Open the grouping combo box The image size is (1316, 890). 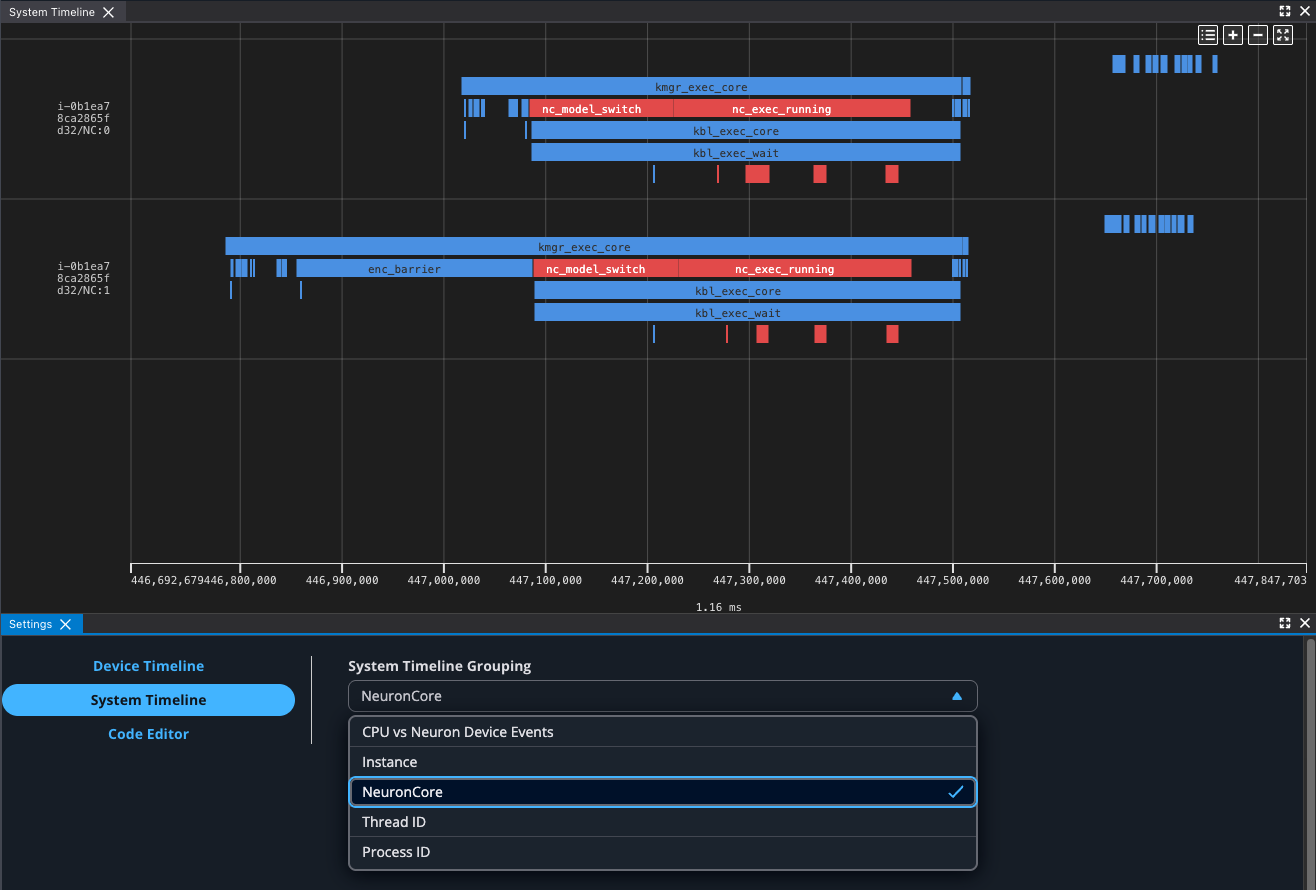coord(663,696)
